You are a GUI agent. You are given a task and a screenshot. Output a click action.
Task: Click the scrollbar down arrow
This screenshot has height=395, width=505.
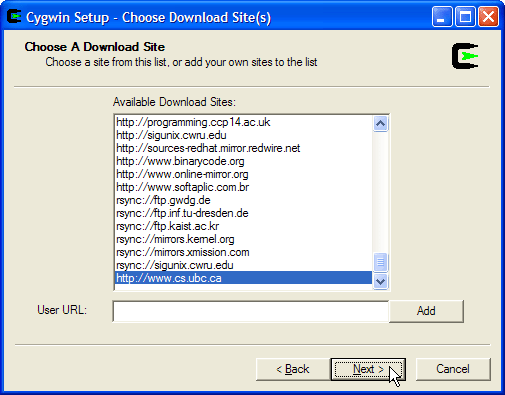point(380,281)
